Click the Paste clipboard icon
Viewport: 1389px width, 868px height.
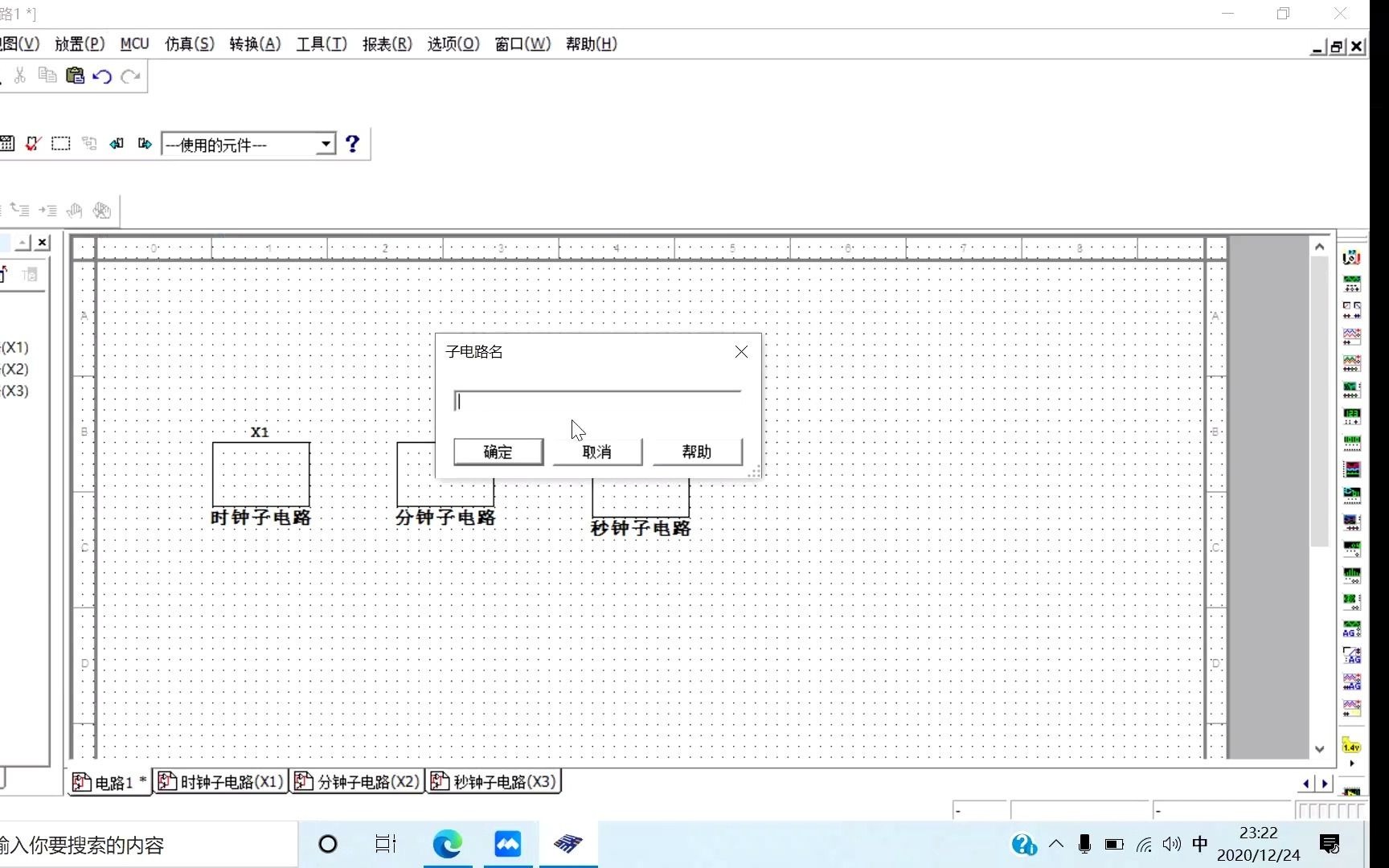[75, 76]
